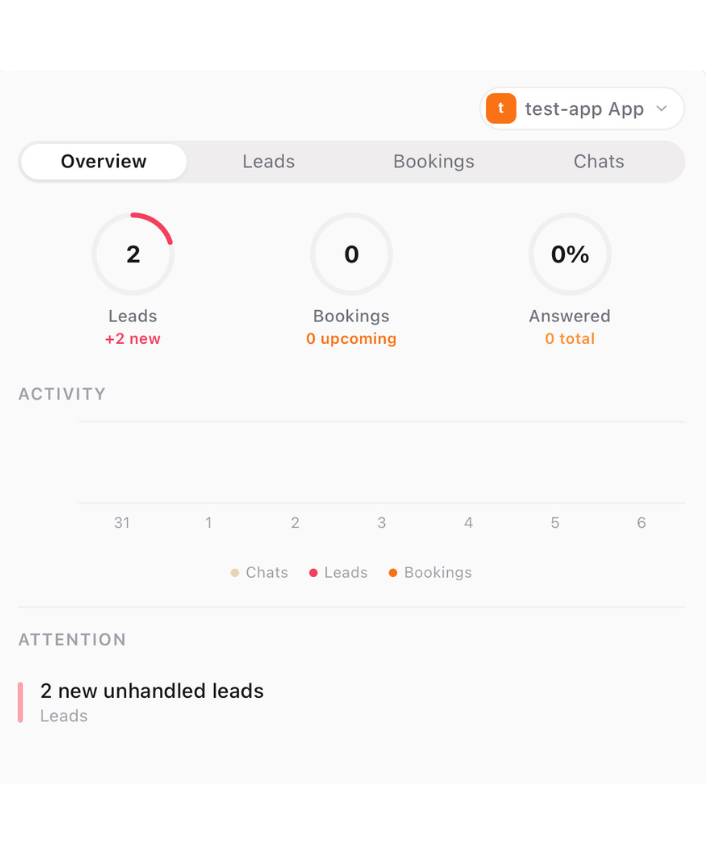Switch to the Overview tab

click(x=104, y=162)
